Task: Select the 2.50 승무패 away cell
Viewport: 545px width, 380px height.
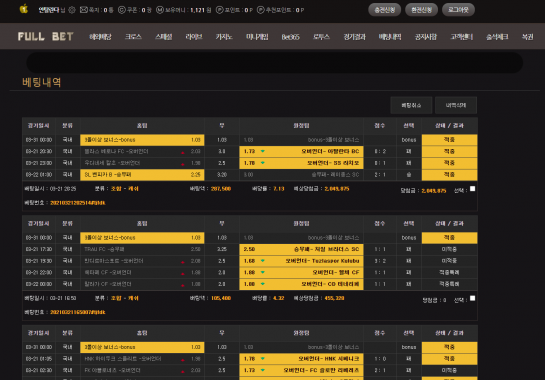Action: (x=301, y=249)
